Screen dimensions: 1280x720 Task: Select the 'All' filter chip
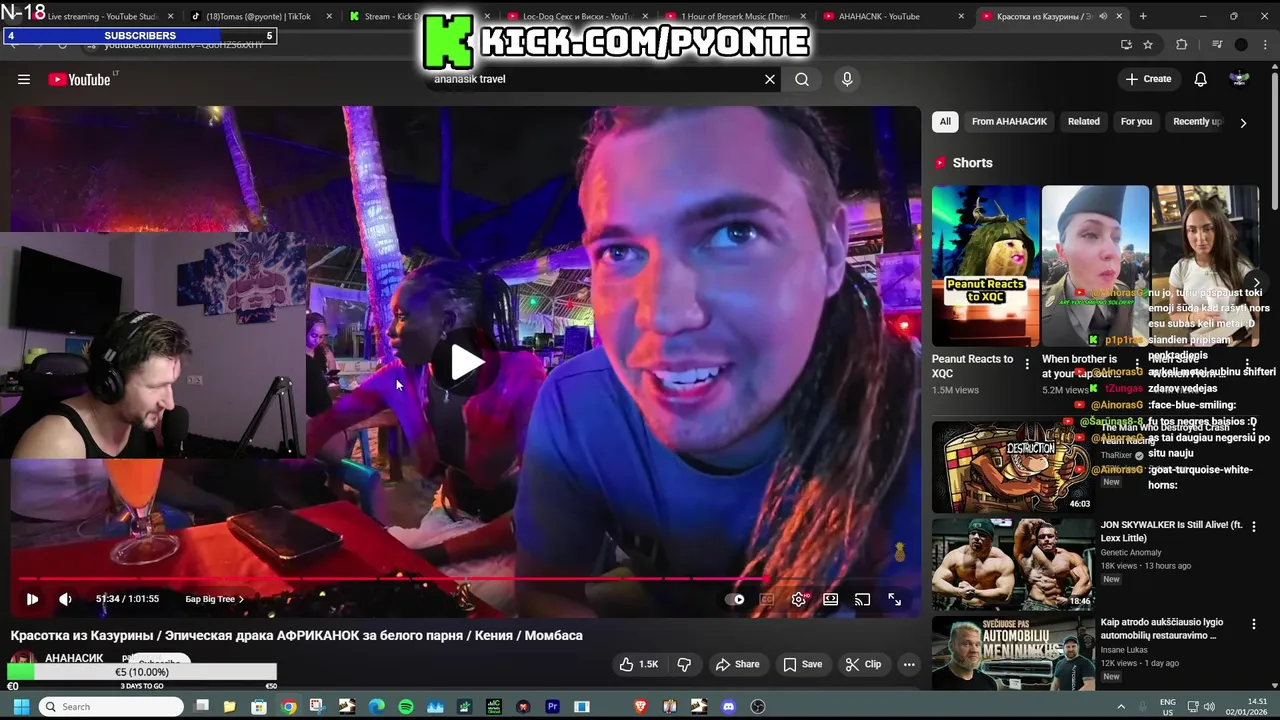point(945,122)
